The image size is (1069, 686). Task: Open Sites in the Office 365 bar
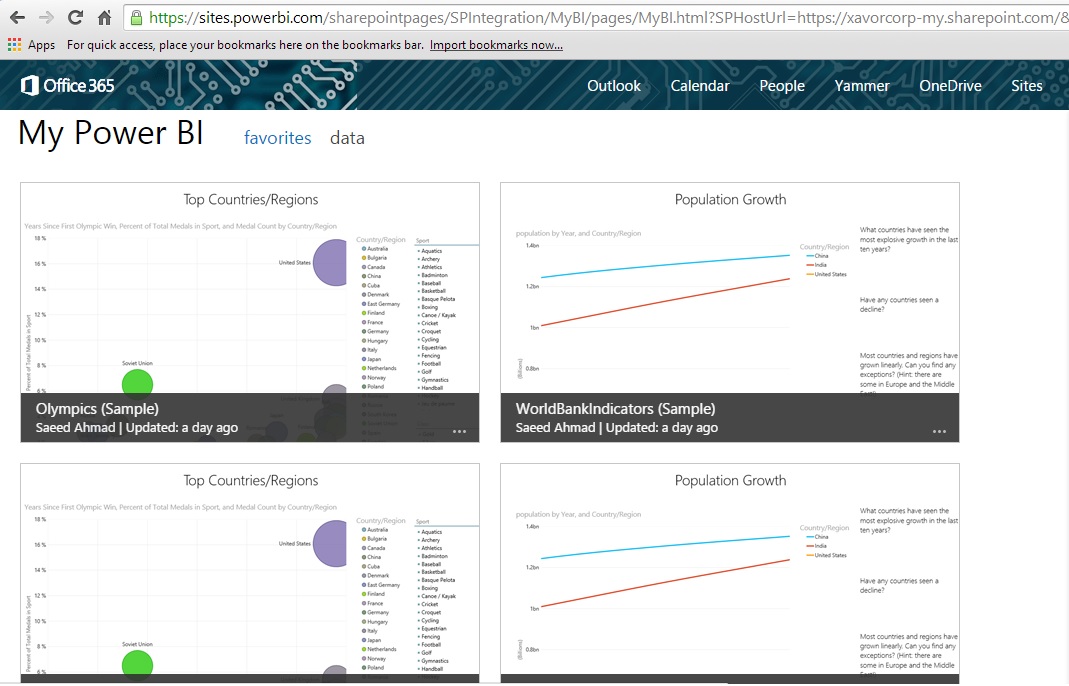1026,86
